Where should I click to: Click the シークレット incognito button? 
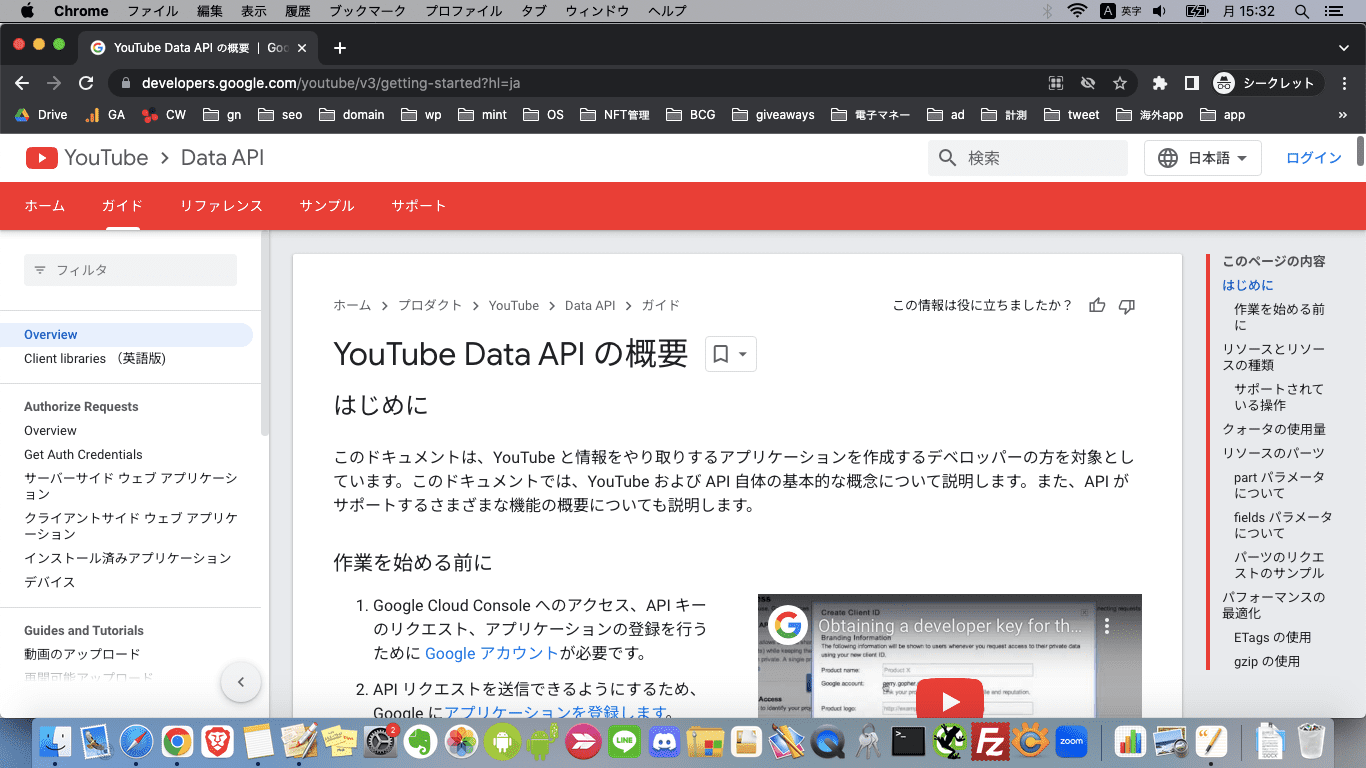[x=1267, y=83]
